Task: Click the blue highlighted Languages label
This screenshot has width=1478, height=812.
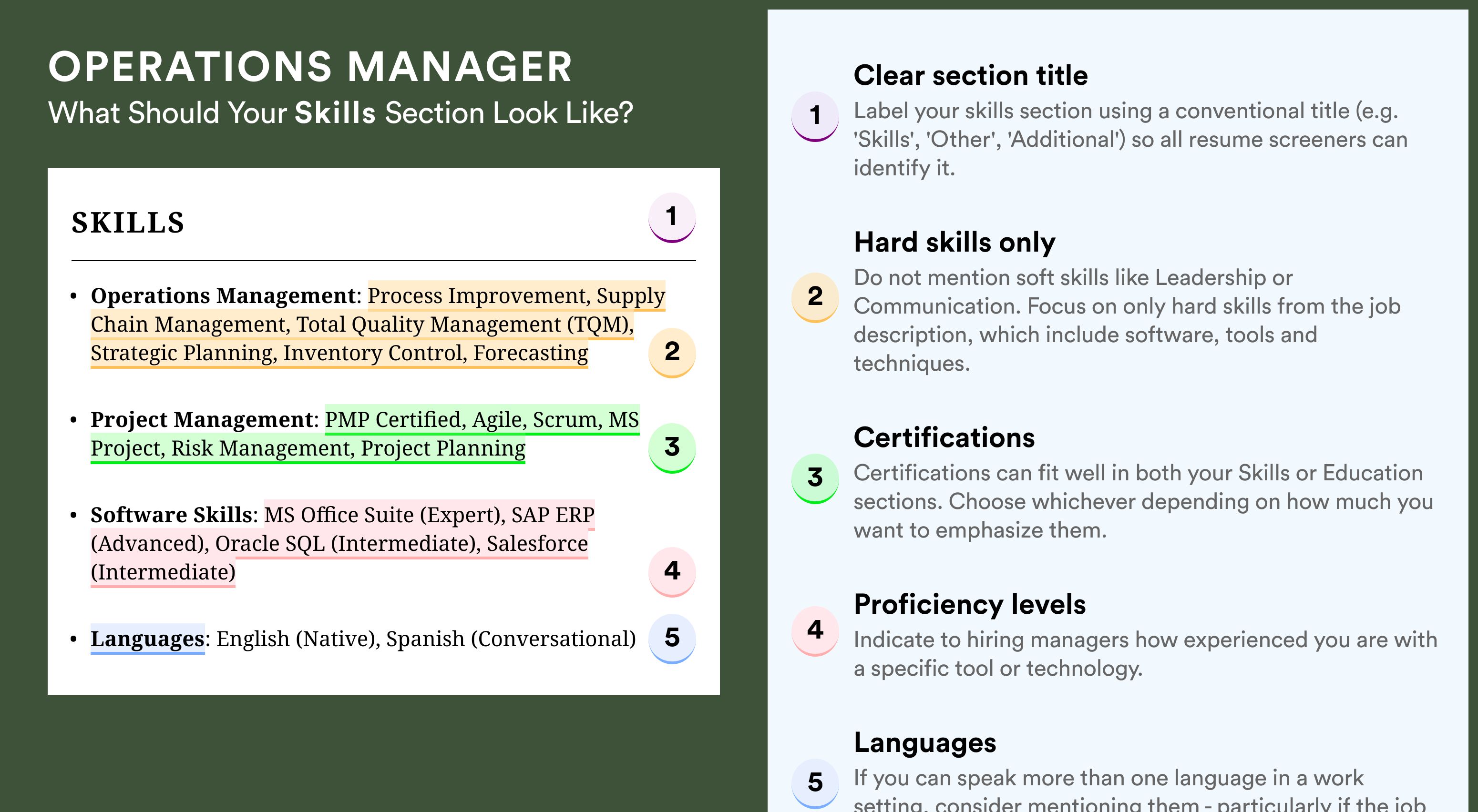Action: (147, 638)
